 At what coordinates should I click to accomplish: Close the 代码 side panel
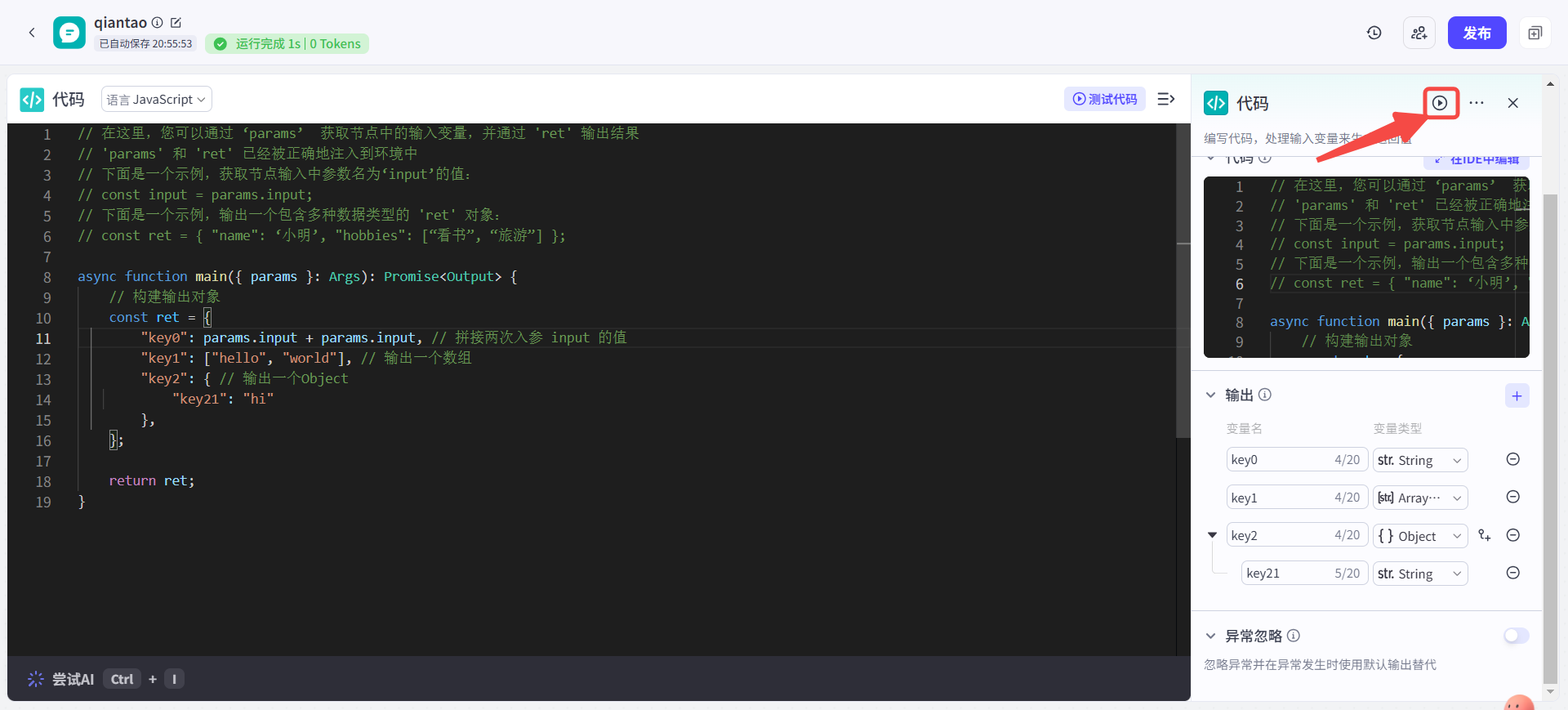tap(1513, 103)
